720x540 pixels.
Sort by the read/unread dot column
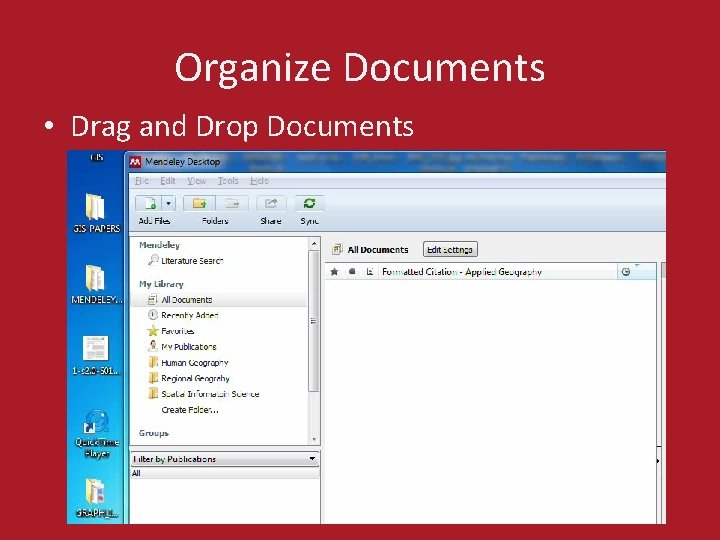pos(352,271)
